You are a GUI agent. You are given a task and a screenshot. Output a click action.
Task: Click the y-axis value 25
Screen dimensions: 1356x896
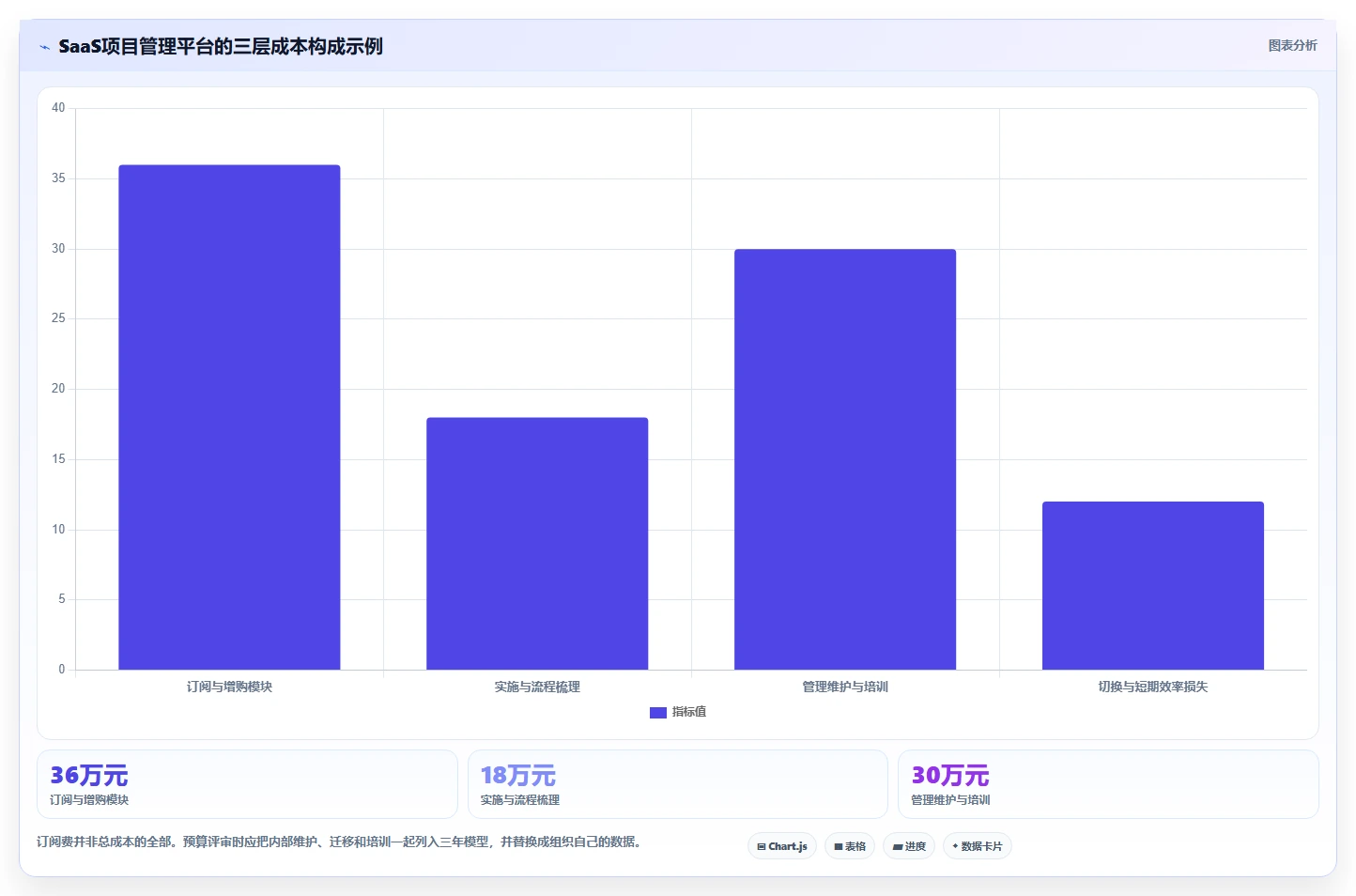point(58,318)
